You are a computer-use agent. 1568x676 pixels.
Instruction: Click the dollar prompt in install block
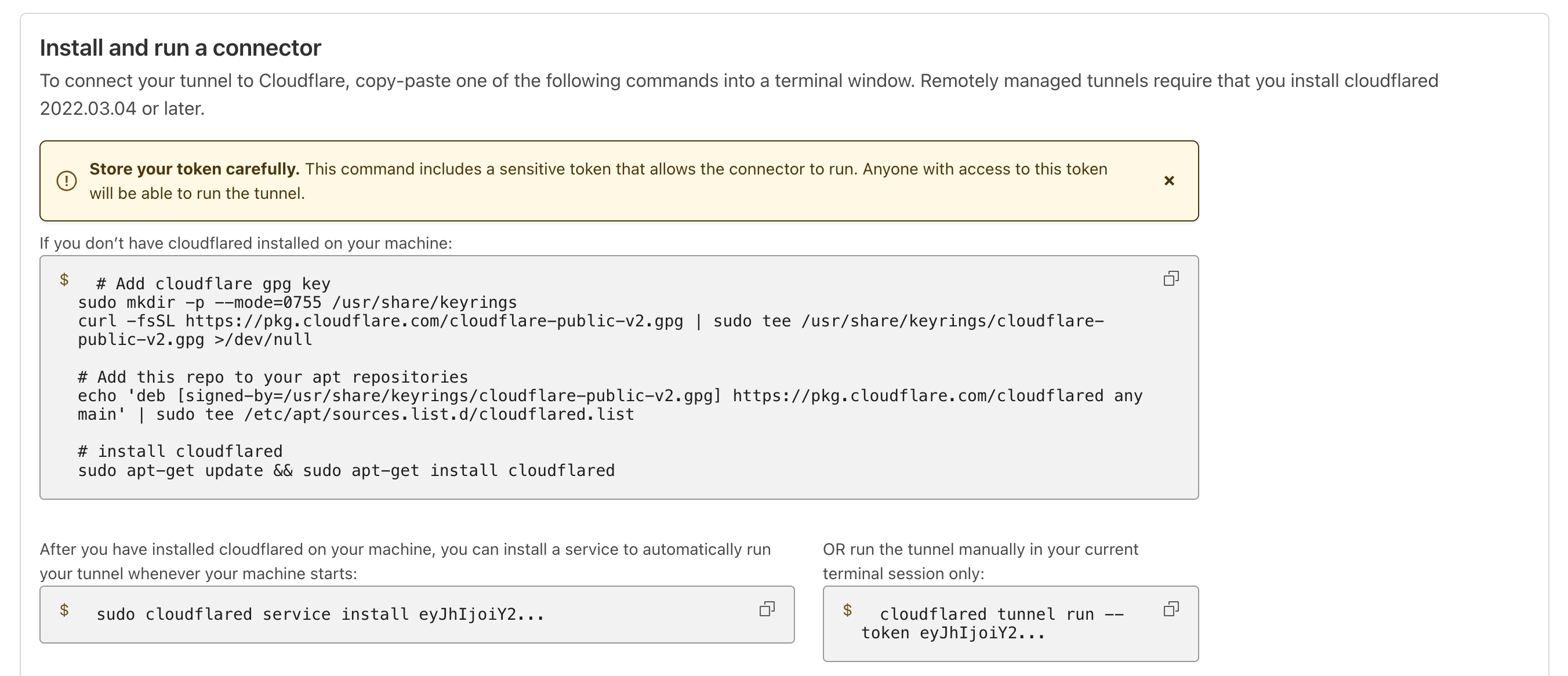(64, 279)
